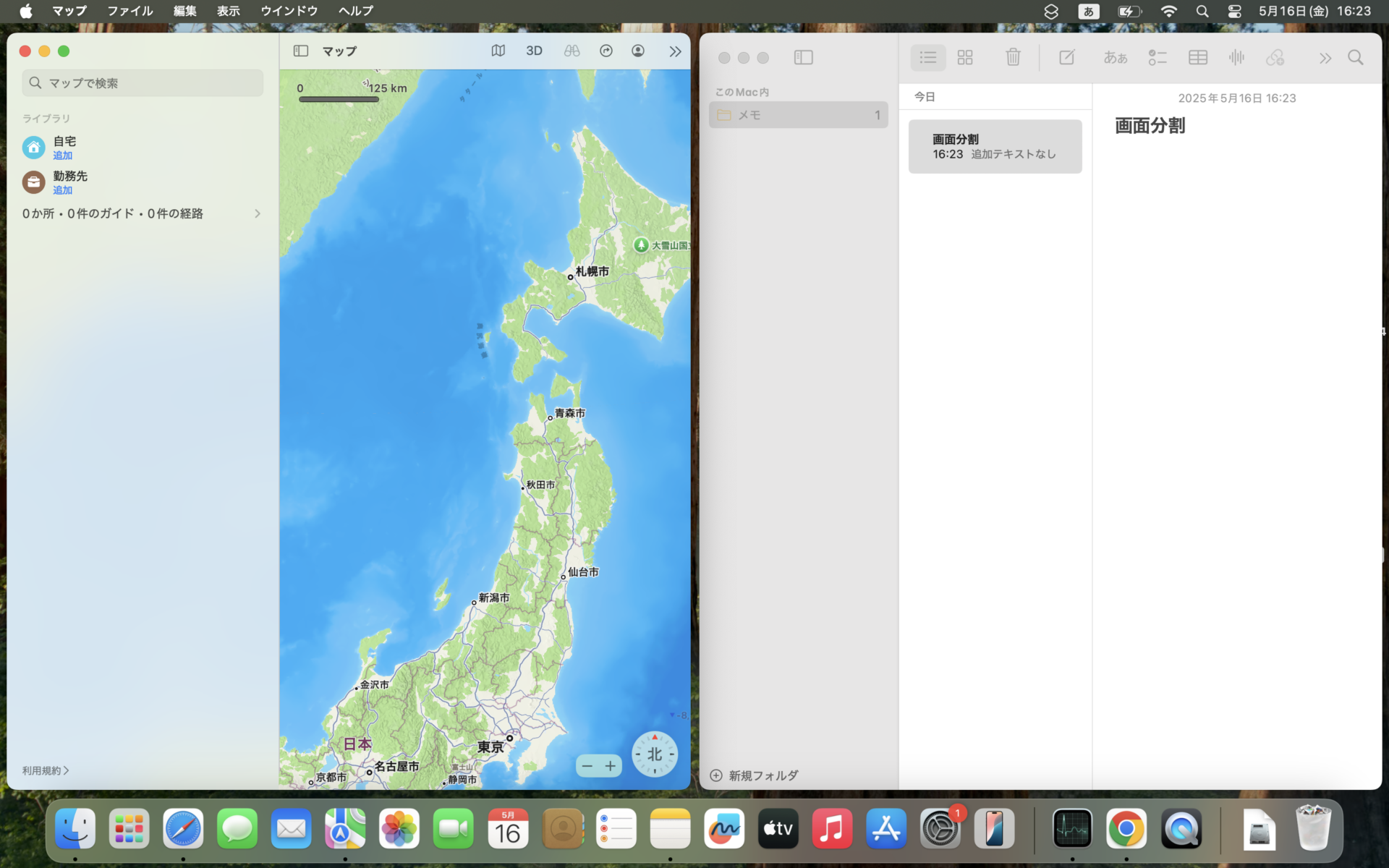
Task: Add a work address via 追加 under 勤務先
Action: [63, 190]
